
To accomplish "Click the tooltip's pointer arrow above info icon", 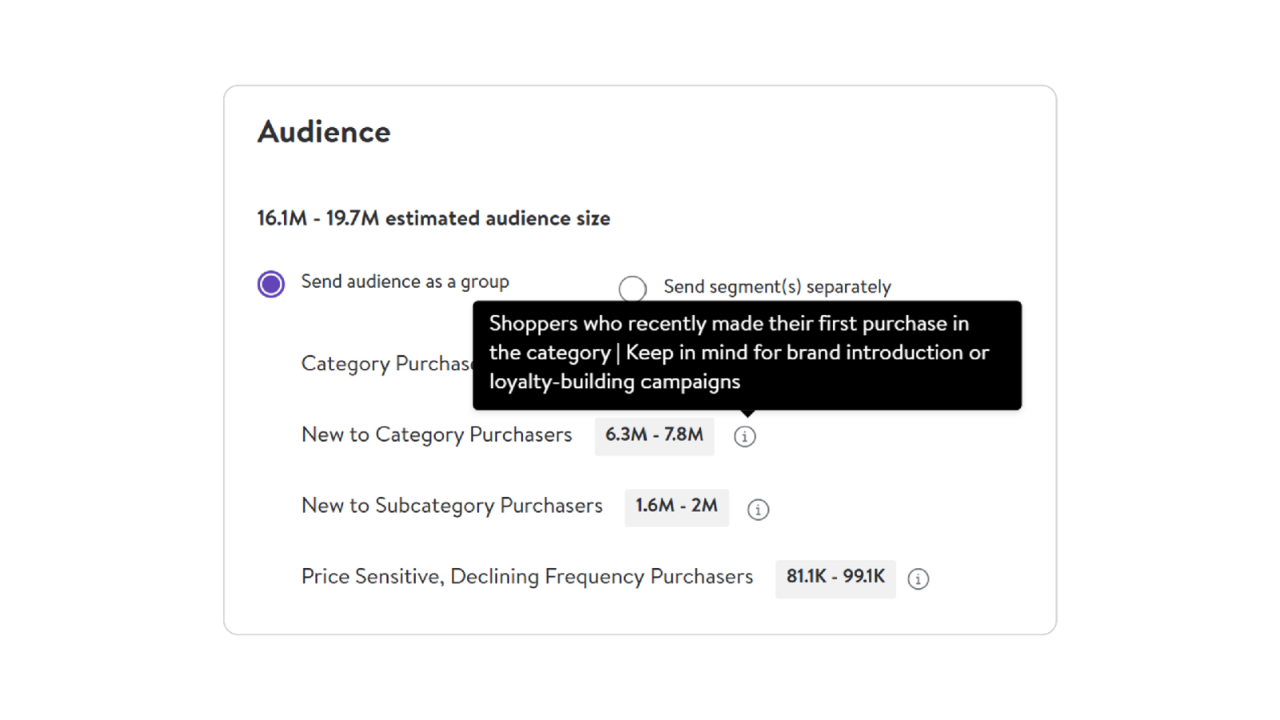I will point(747,413).
